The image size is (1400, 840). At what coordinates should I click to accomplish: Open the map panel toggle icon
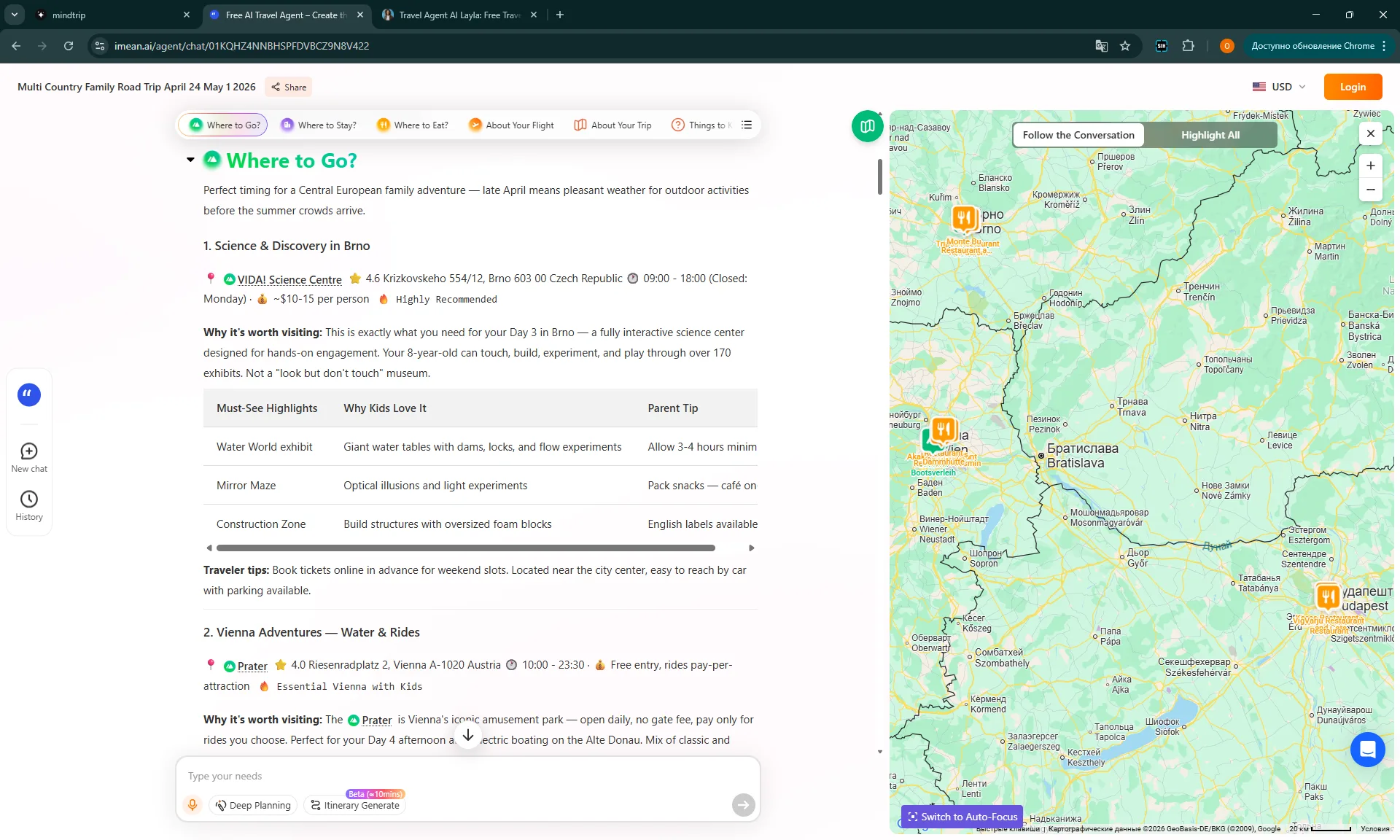pos(867,127)
